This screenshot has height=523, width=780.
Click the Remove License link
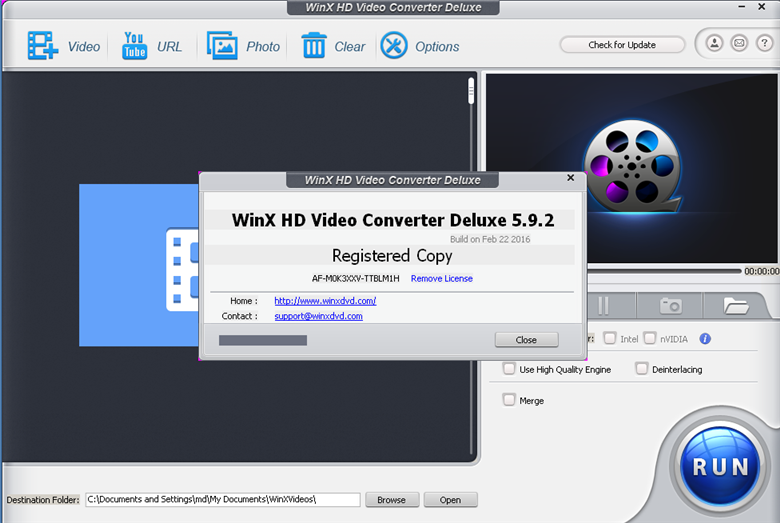point(441,278)
